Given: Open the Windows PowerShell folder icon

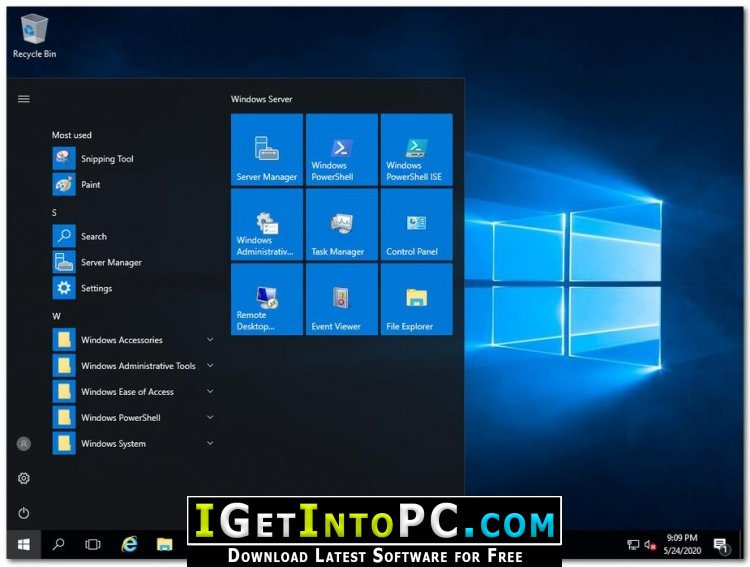Looking at the screenshot, I should (x=64, y=417).
